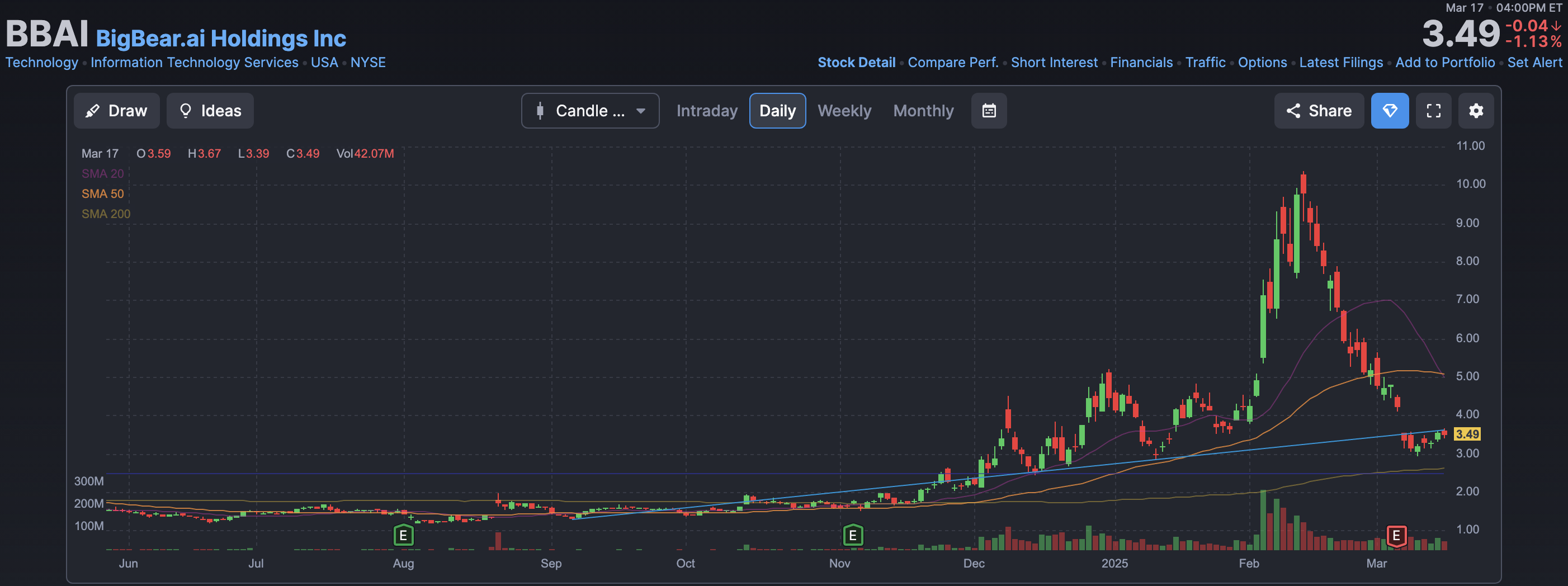Click the blue diamond premium icon
The width and height of the screenshot is (1568, 586).
coord(1390,111)
